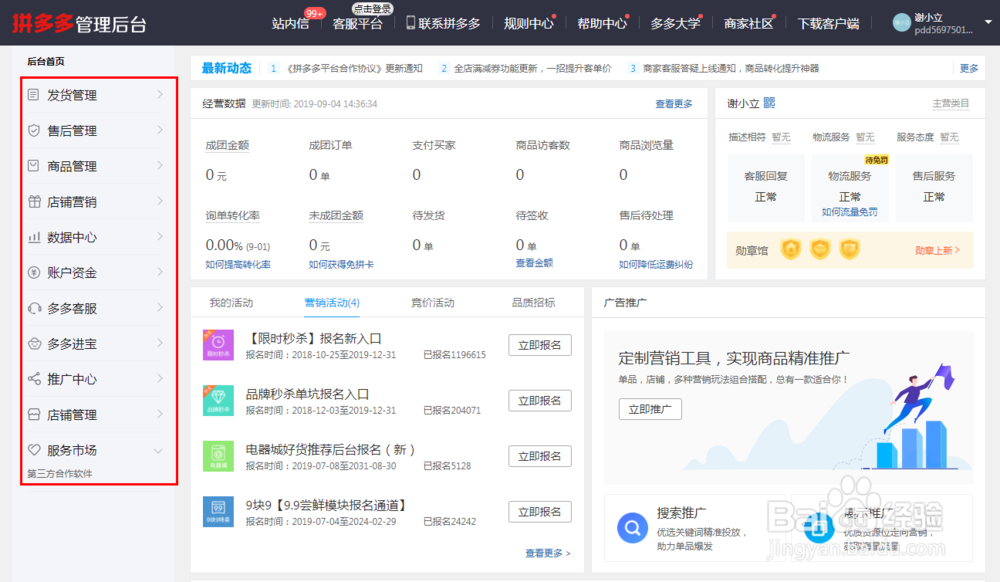Click the 限时秒杀 activity thumbnail icon
Image resolution: width=1000 pixels, height=582 pixels.
point(218,345)
